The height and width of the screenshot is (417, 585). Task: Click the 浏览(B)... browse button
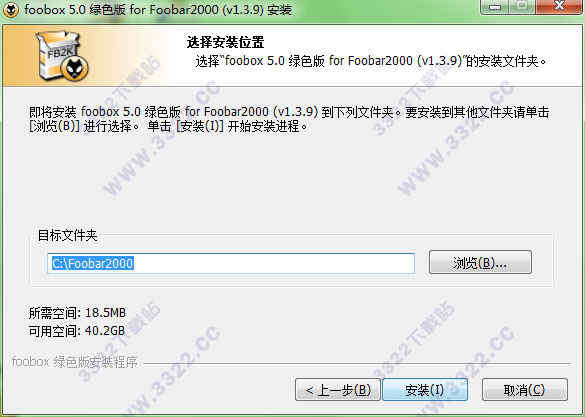click(480, 262)
